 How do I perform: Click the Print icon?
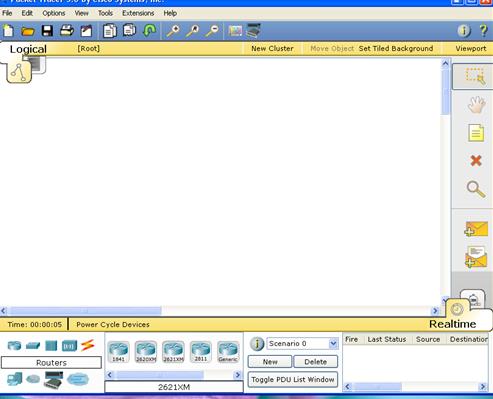point(67,31)
